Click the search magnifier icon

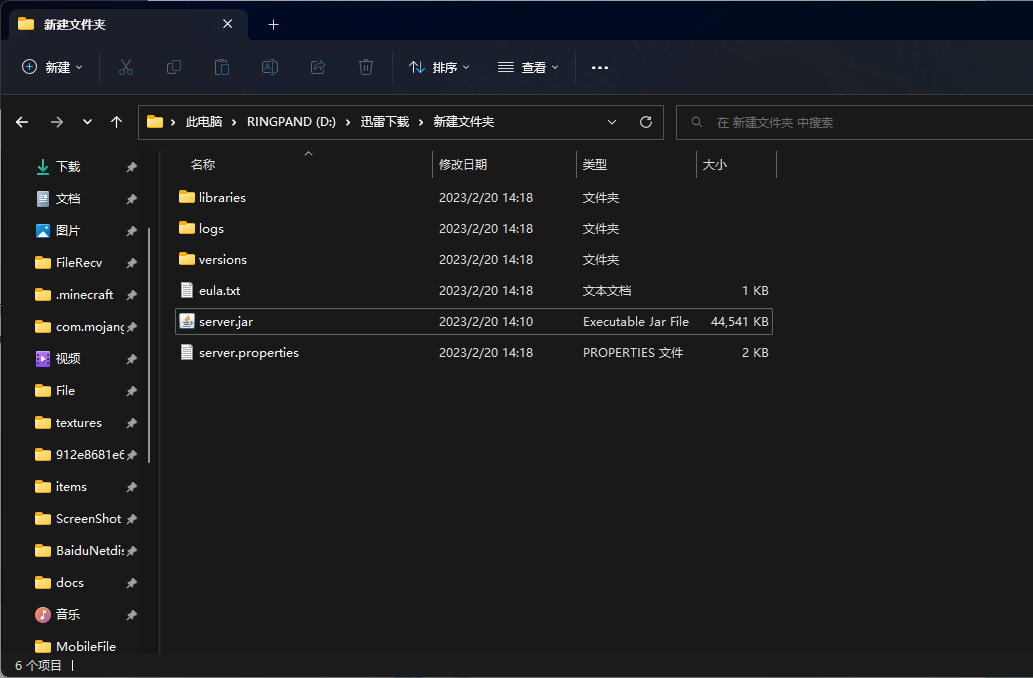click(696, 122)
